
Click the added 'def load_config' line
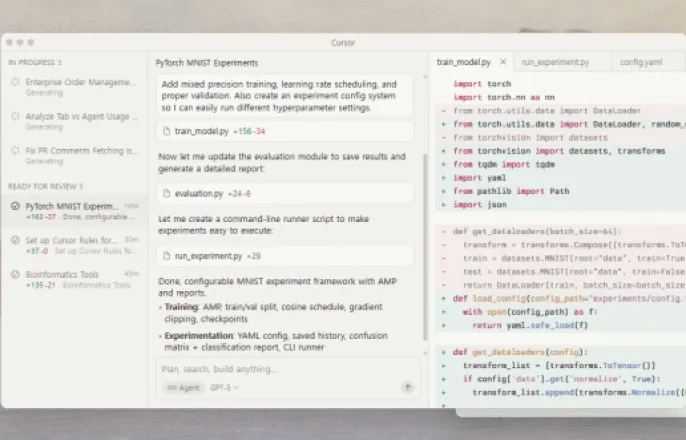(x=569, y=299)
